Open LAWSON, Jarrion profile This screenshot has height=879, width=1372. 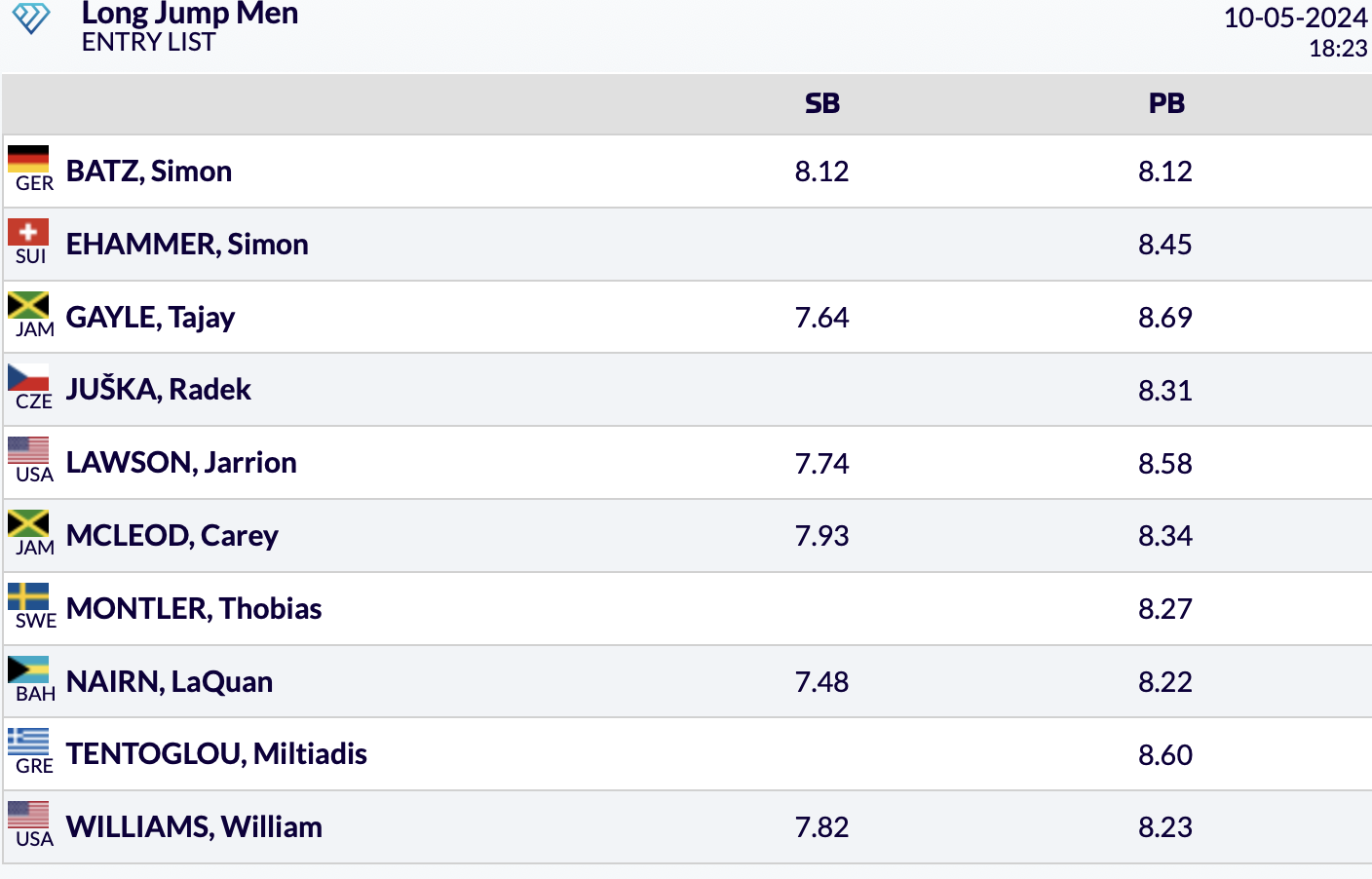pyautogui.click(x=181, y=463)
